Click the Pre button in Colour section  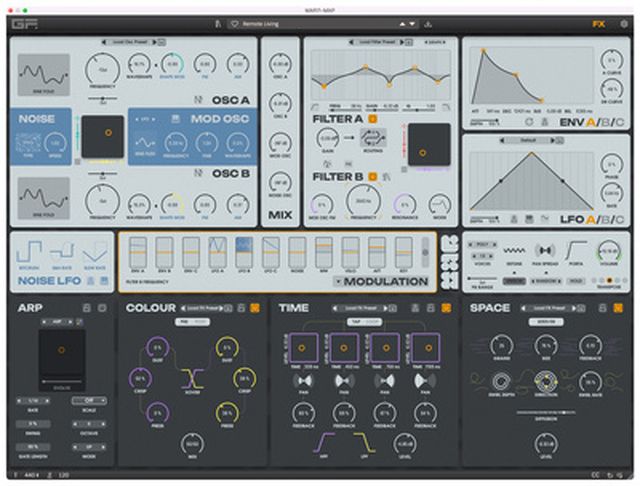point(185,323)
